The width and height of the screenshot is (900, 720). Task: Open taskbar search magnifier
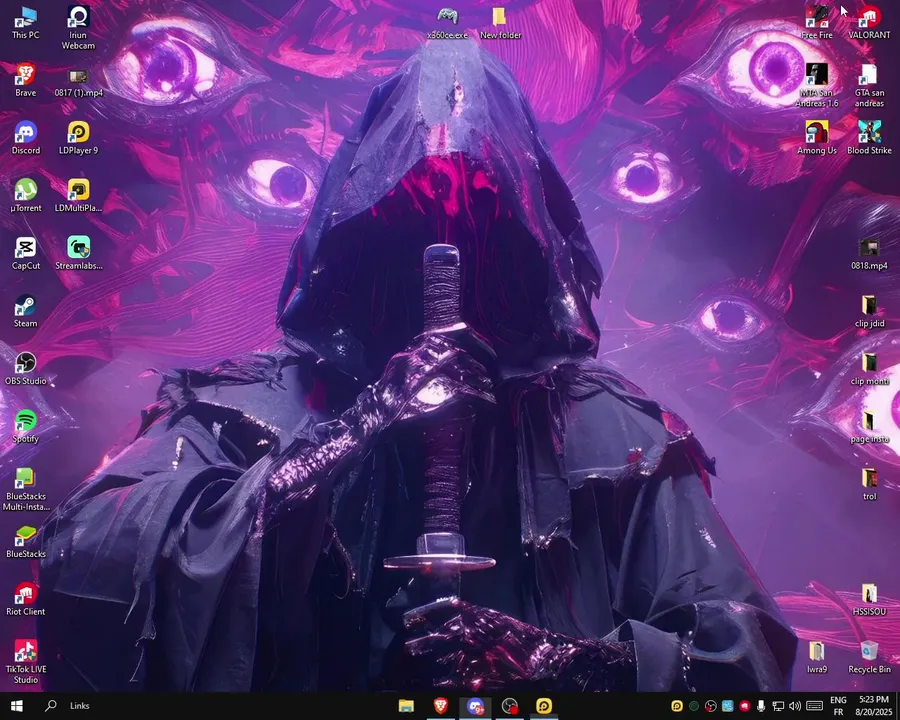pyautogui.click(x=51, y=706)
